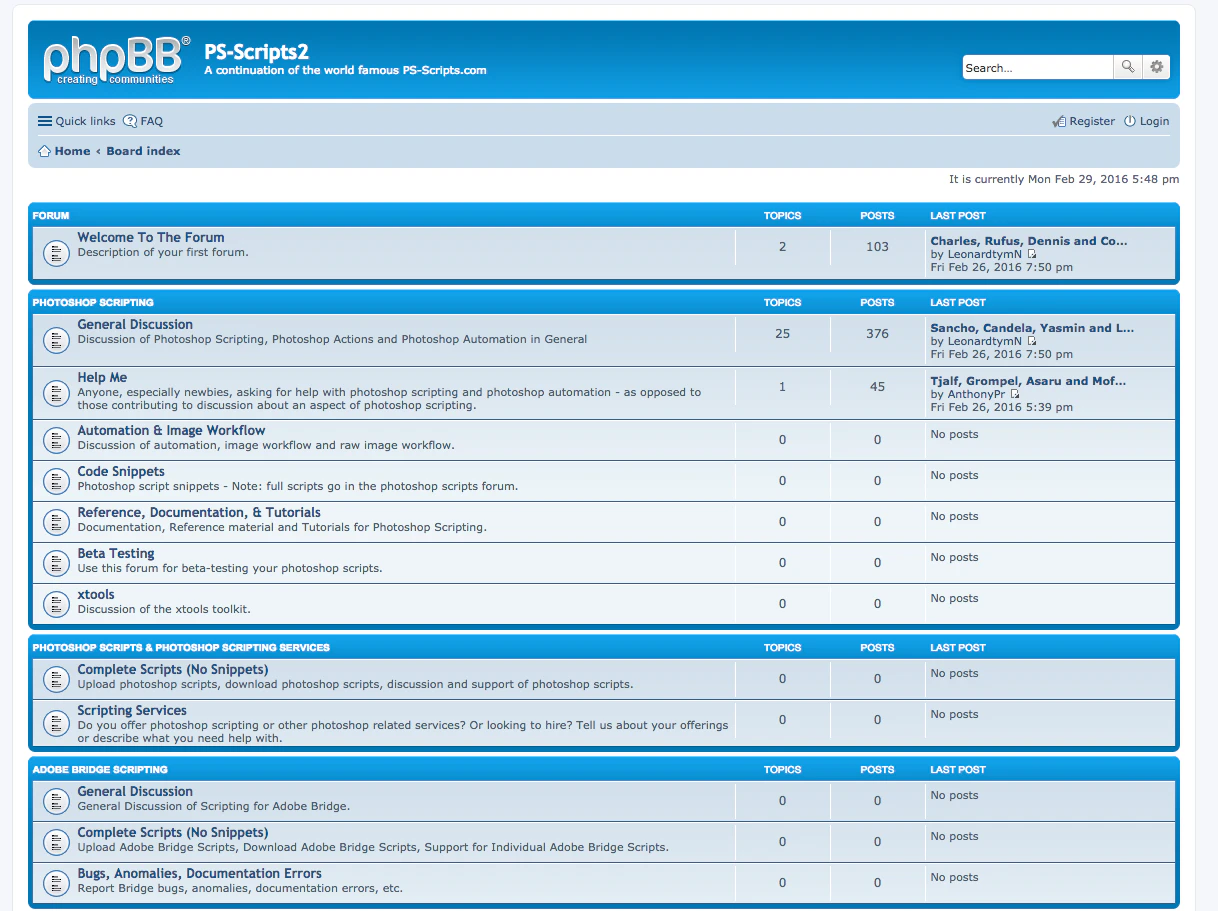Open last post Tjalf, Grompel, Asaru and Mof…
Image resolution: width=1218 pixels, height=911 pixels.
1028,381
